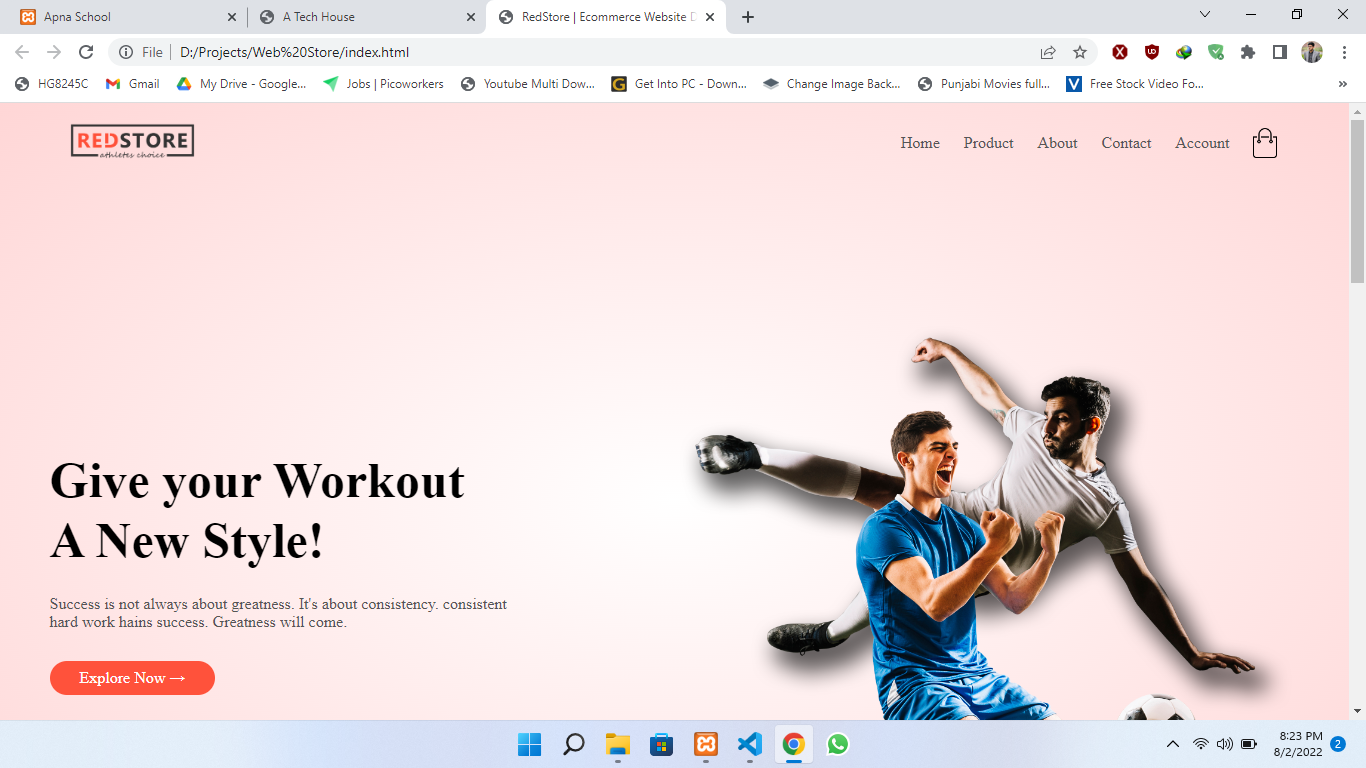Image resolution: width=1366 pixels, height=768 pixels.
Task: Bookmark this page with the star icon
Action: pyautogui.click(x=1080, y=52)
